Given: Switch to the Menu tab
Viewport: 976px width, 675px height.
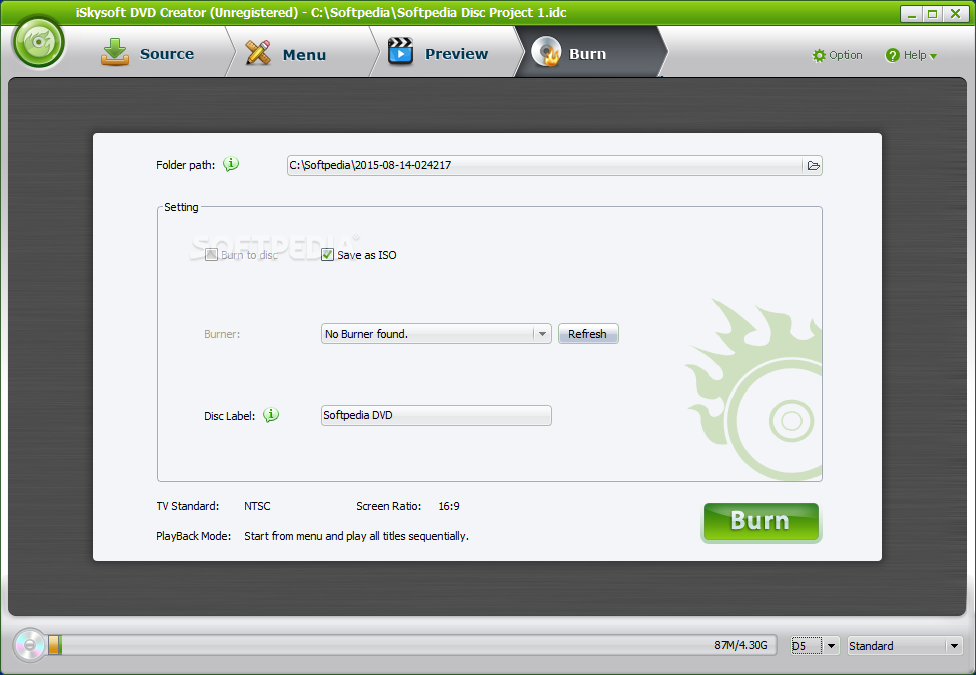Looking at the screenshot, I should click(286, 54).
